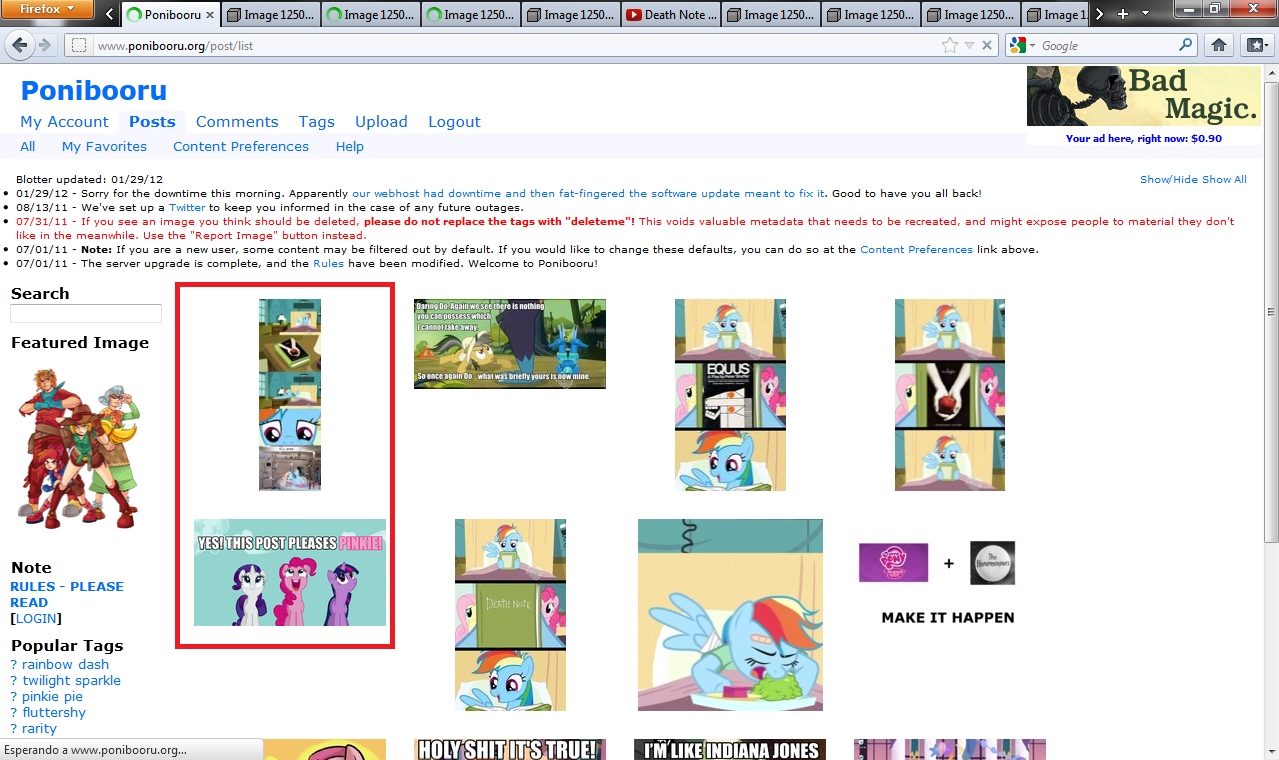Open a new tab with the plus button

pyautogui.click(x=1122, y=14)
